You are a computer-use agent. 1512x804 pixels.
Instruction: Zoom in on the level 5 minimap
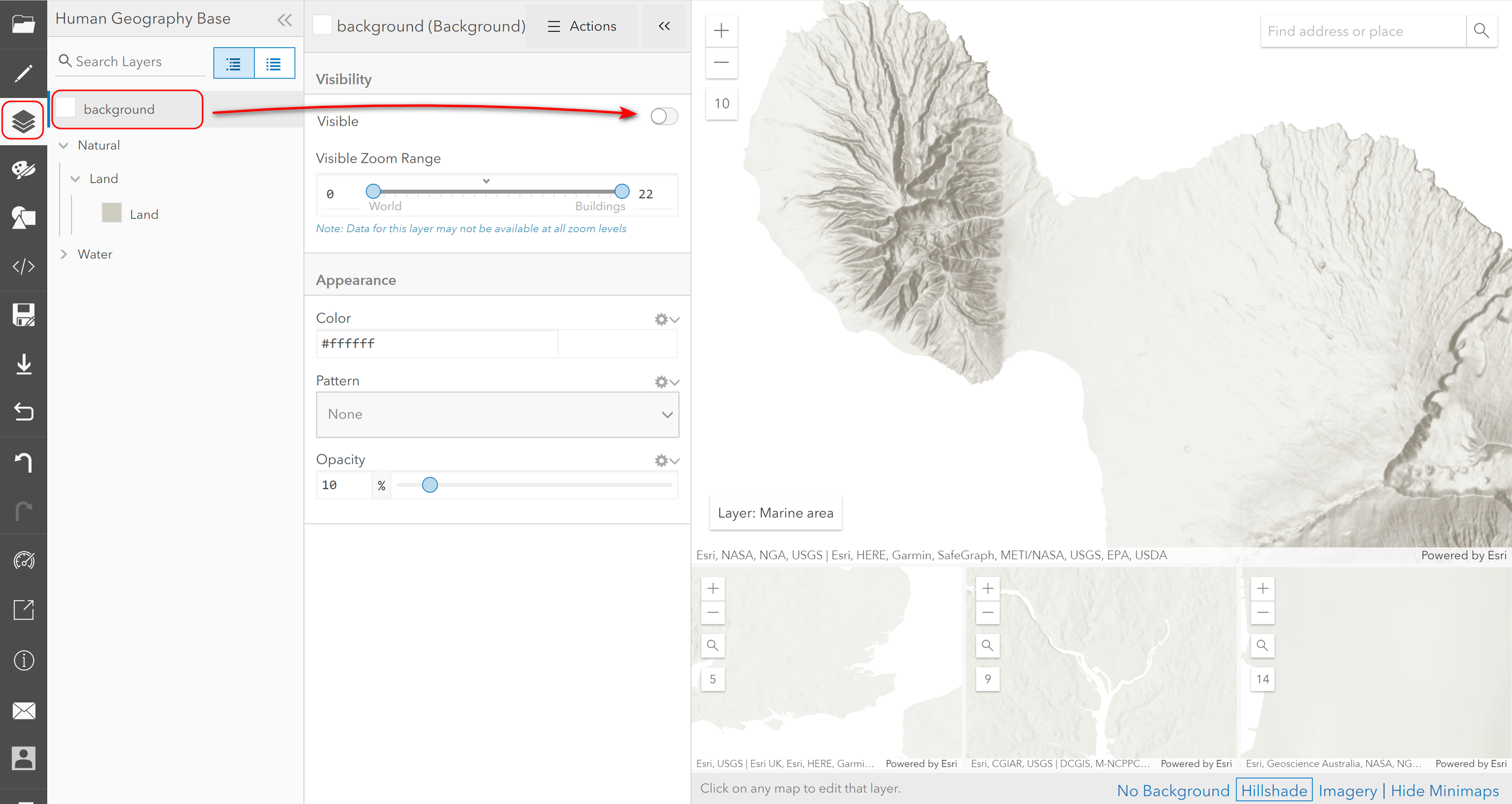[713, 589]
